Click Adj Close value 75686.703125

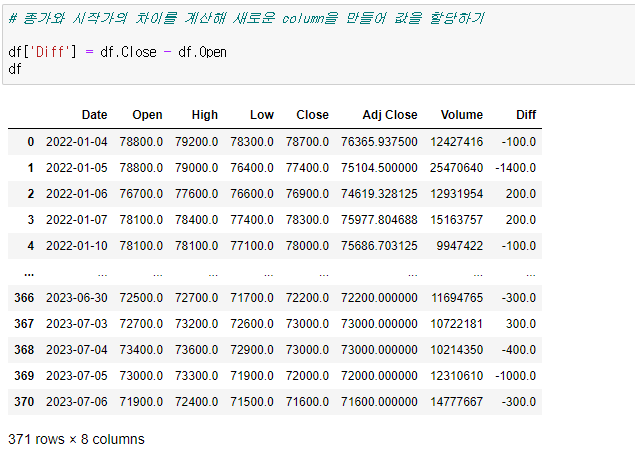379,246
